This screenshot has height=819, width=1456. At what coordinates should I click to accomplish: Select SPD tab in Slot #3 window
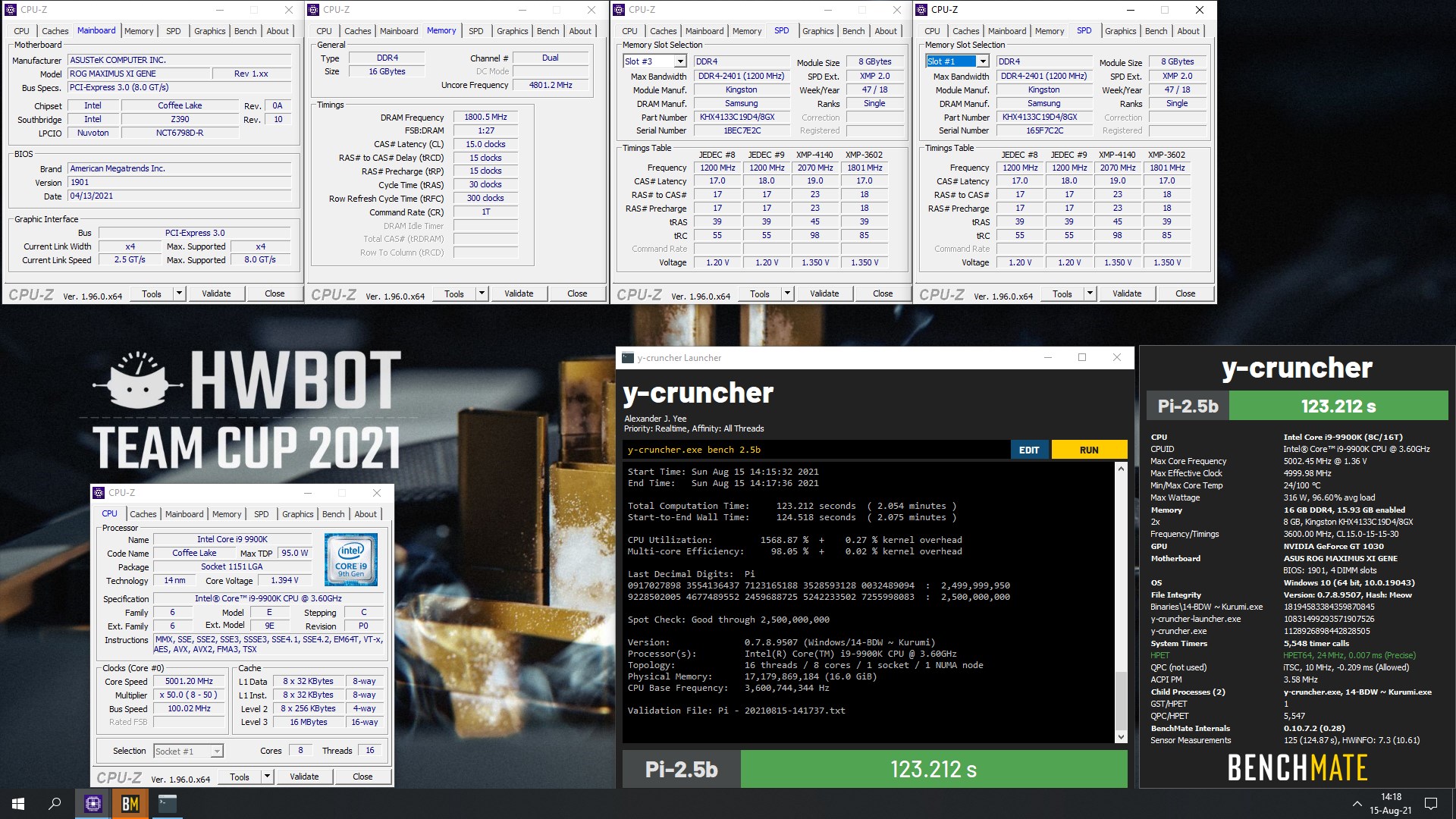tap(781, 31)
